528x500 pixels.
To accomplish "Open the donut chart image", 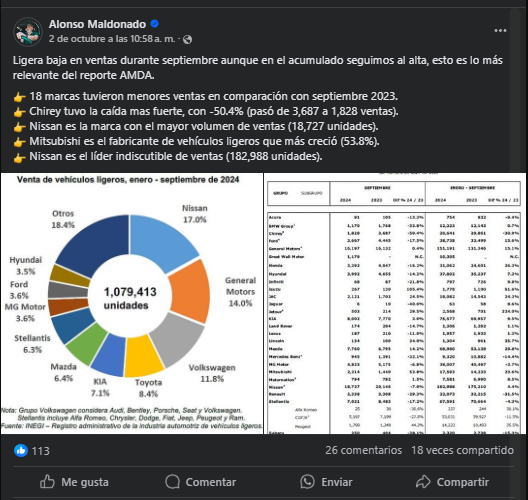I will click(132, 303).
